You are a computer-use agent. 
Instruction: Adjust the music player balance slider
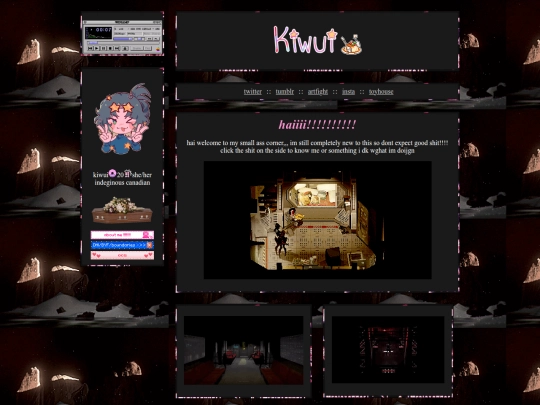(139, 39)
